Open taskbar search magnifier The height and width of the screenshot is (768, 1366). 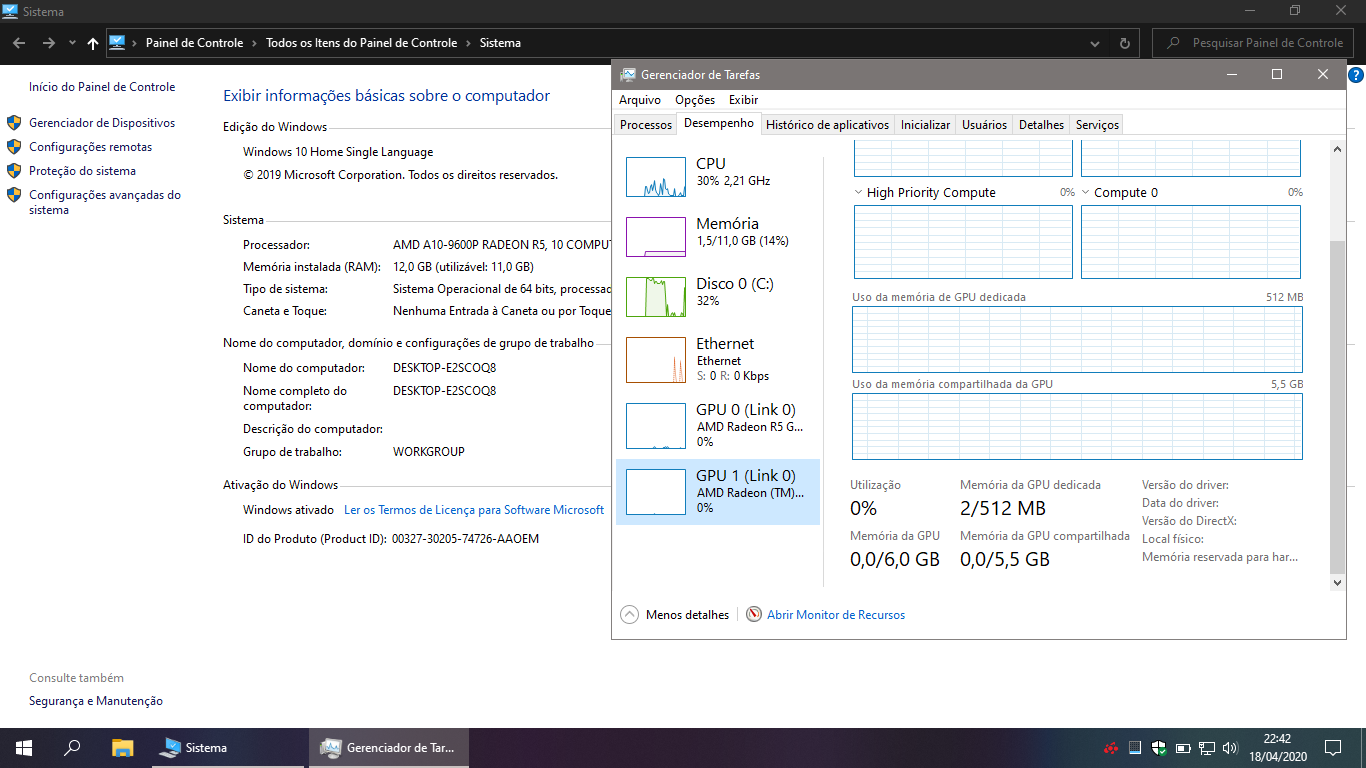(x=72, y=748)
